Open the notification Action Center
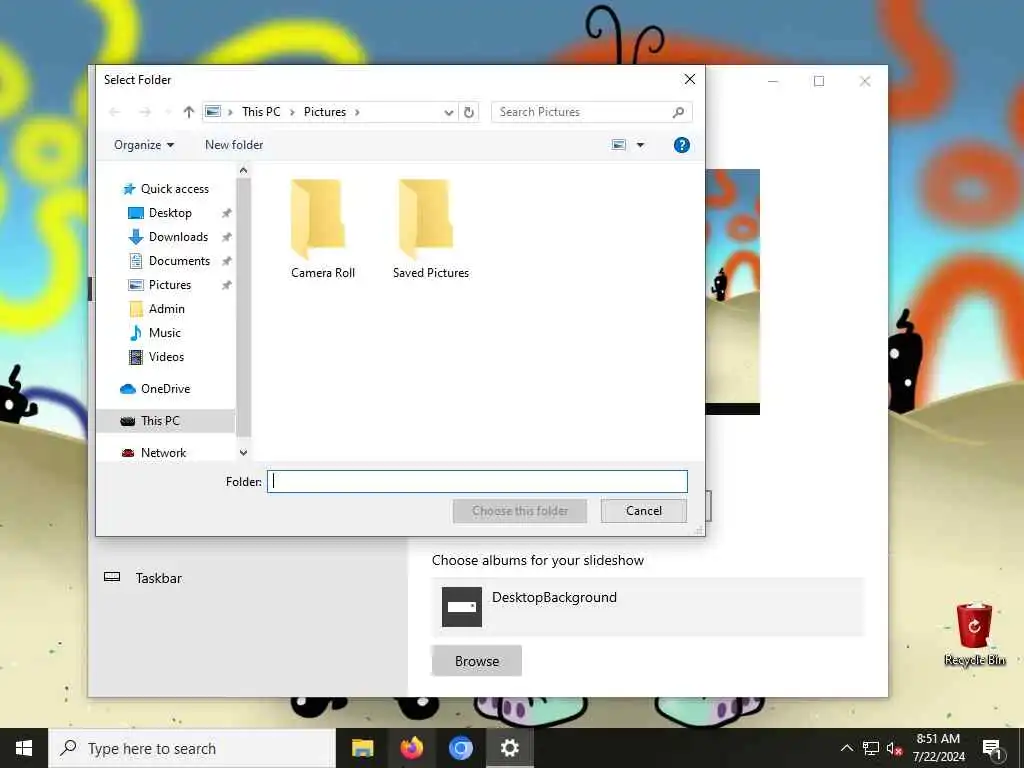The image size is (1024, 768). coord(993,748)
